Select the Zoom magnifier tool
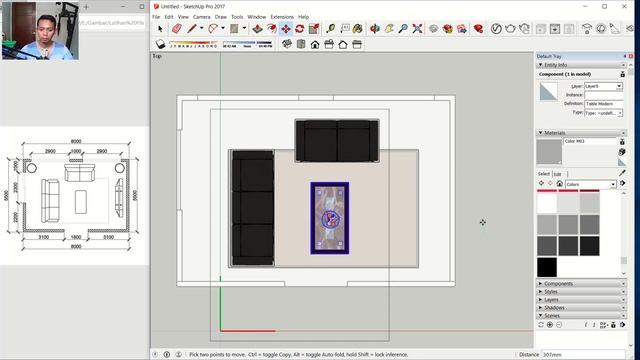The width and height of the screenshot is (640, 360). click(x=403, y=29)
